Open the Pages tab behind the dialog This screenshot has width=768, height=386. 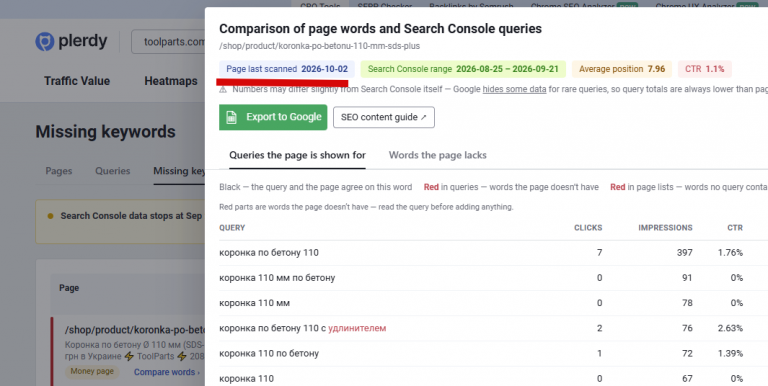[59, 171]
